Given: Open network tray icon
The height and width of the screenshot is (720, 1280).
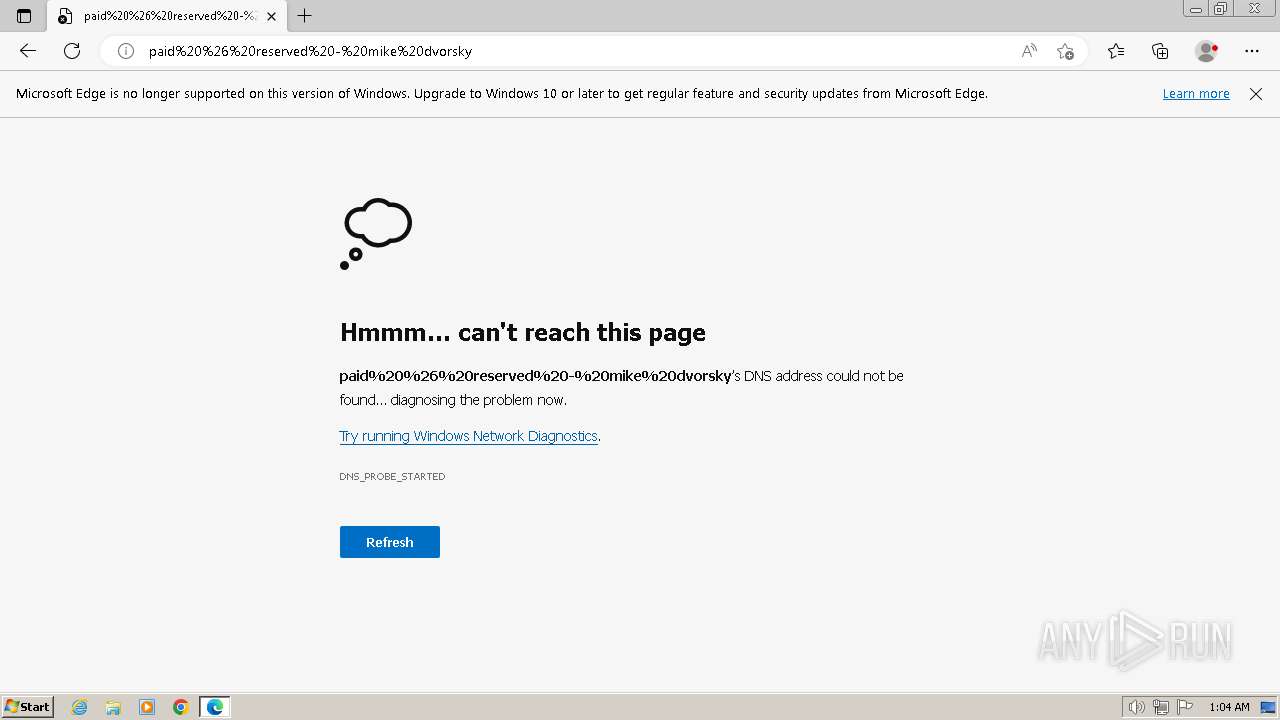Looking at the screenshot, I should (1161, 707).
